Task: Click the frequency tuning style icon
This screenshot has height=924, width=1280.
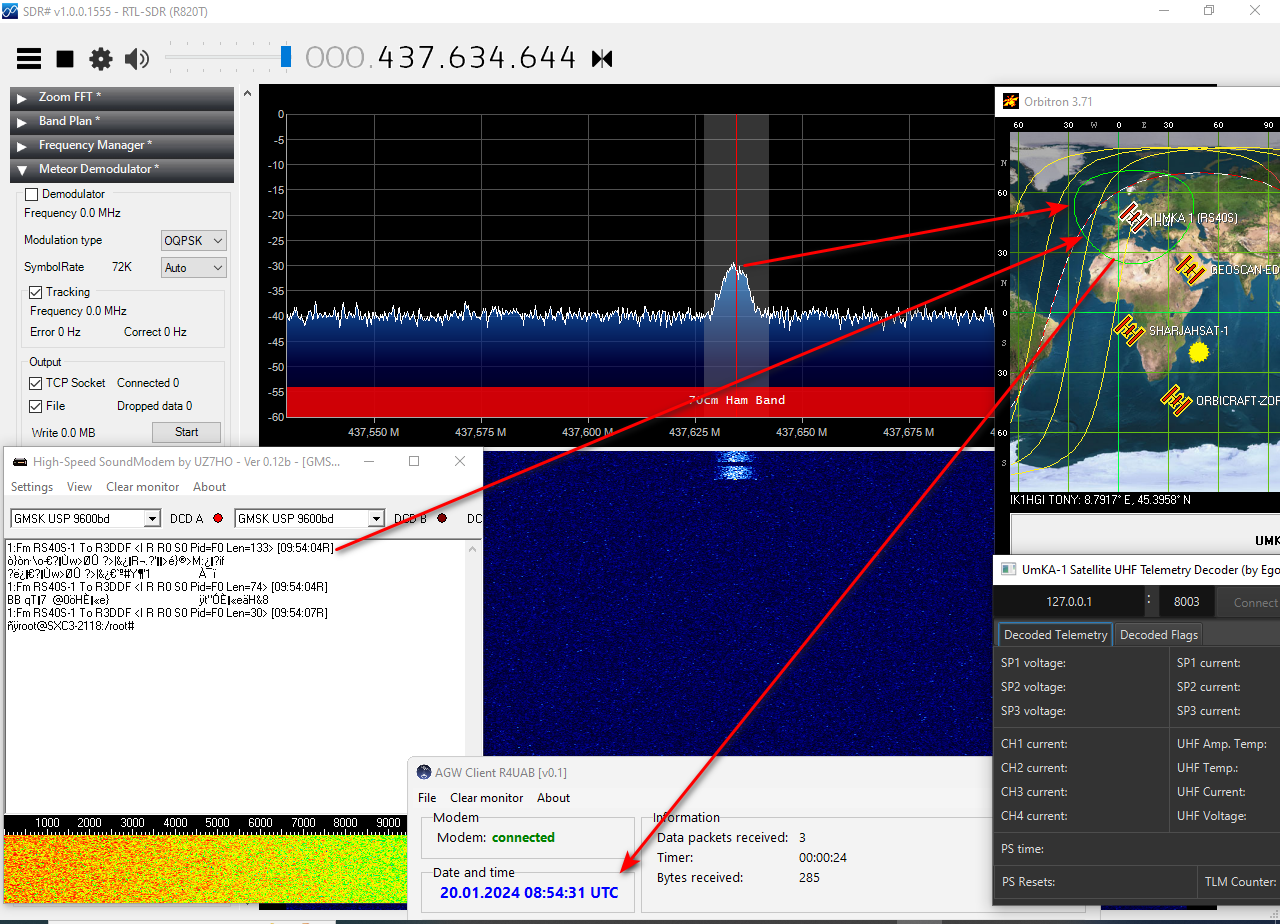Action: (x=602, y=59)
